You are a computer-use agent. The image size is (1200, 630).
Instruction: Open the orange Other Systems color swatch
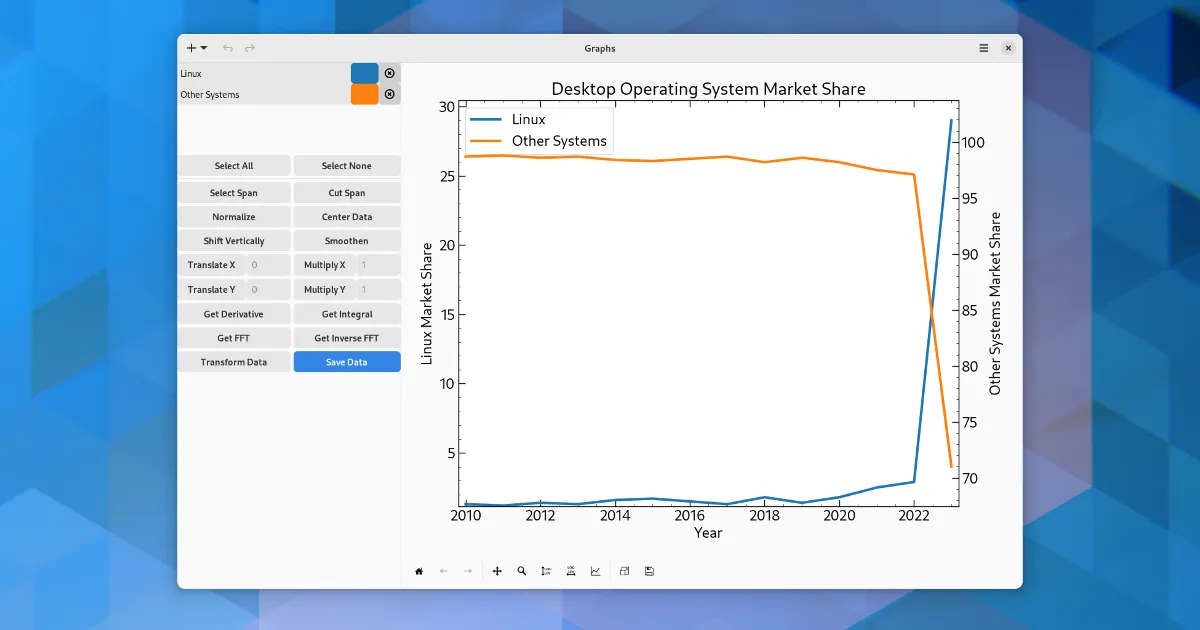click(x=364, y=94)
